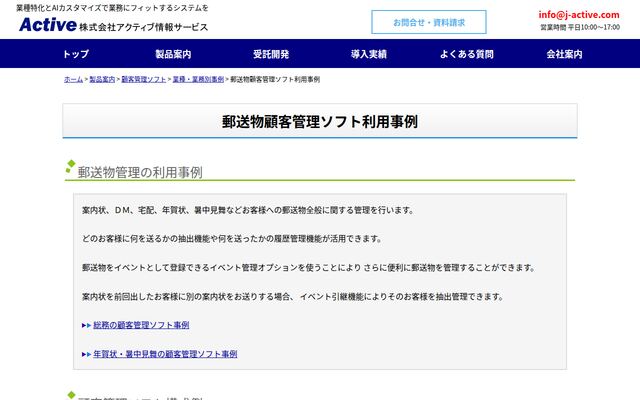640x400 pixels.
Task: Click the 営業時間 平日10:00〜17:00 text
Action: click(x=580, y=27)
